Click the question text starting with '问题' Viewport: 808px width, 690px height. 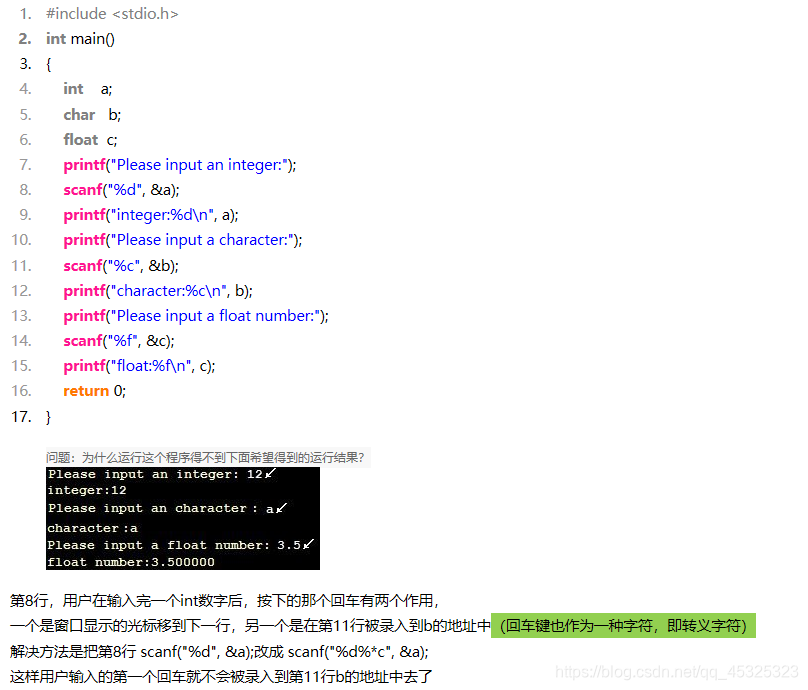[x=205, y=458]
